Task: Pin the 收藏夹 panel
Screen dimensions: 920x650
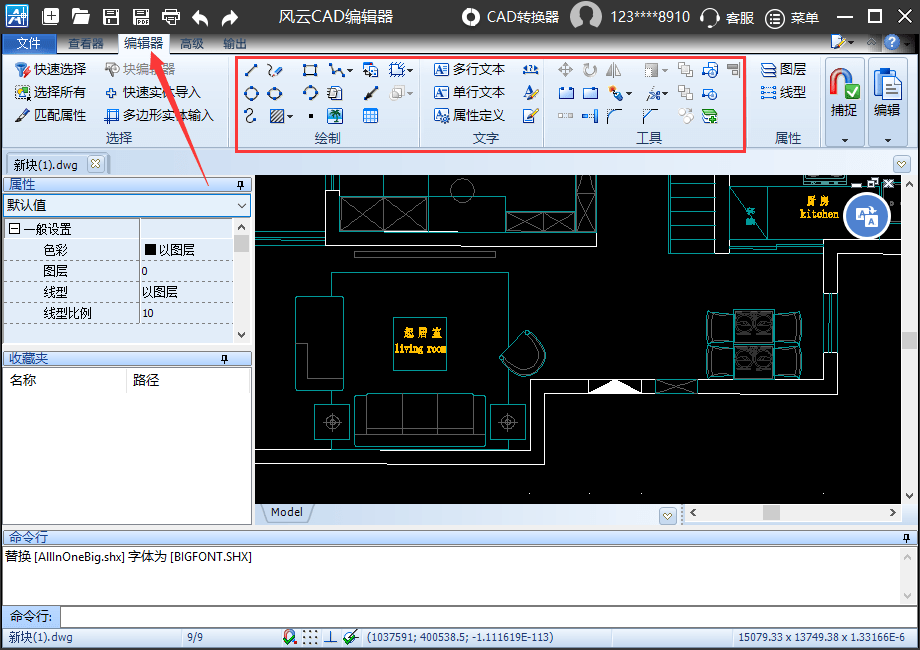Action: [x=224, y=358]
